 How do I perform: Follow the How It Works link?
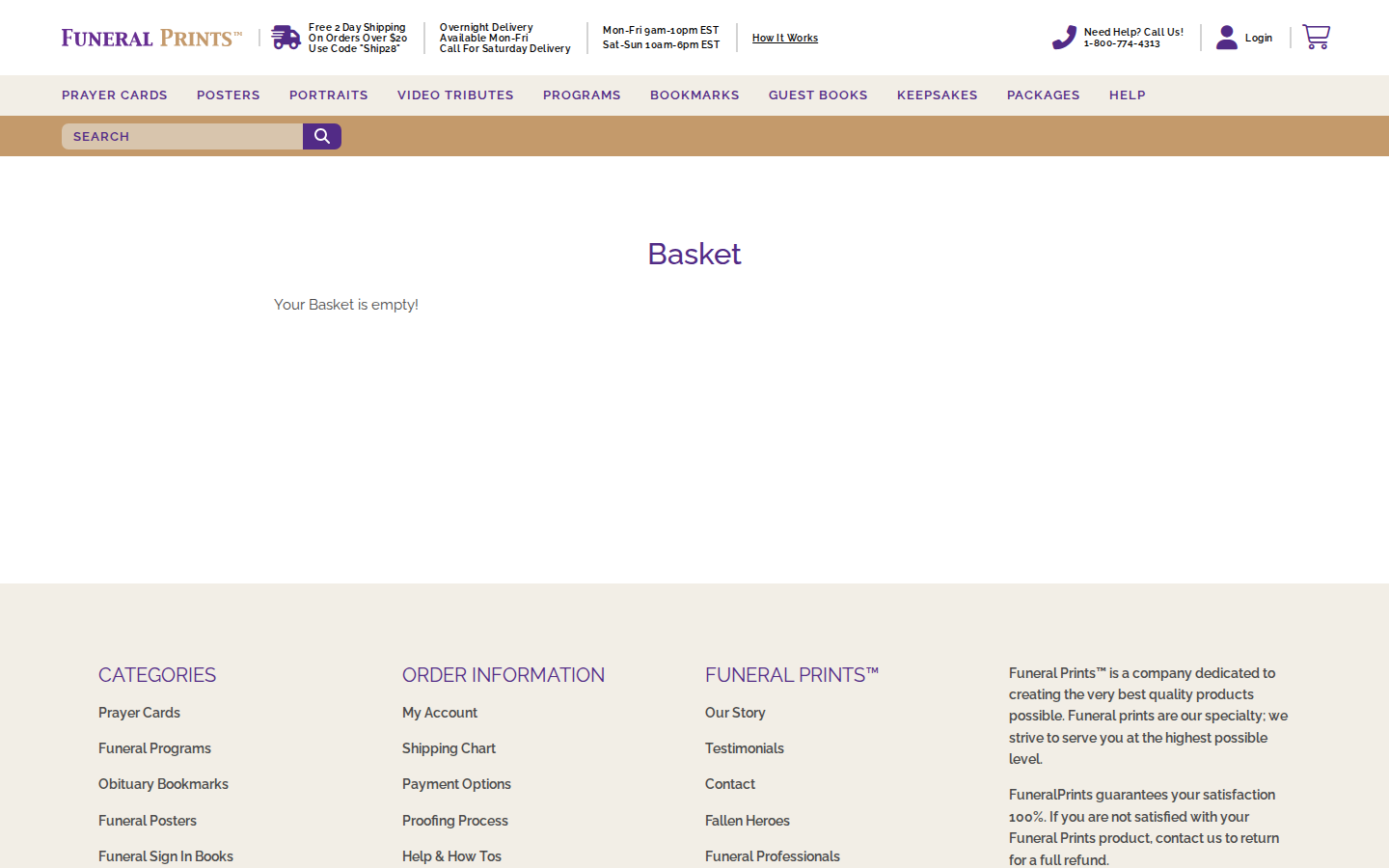[x=785, y=39]
